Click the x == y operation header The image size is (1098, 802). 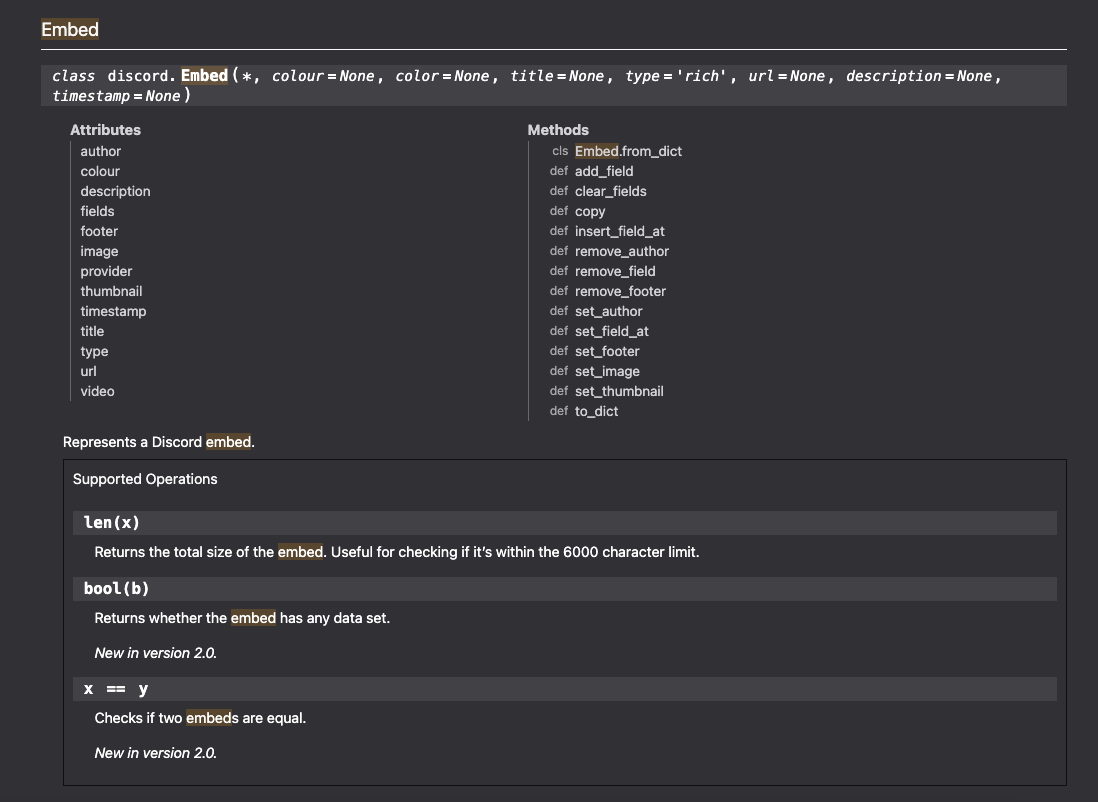point(564,689)
